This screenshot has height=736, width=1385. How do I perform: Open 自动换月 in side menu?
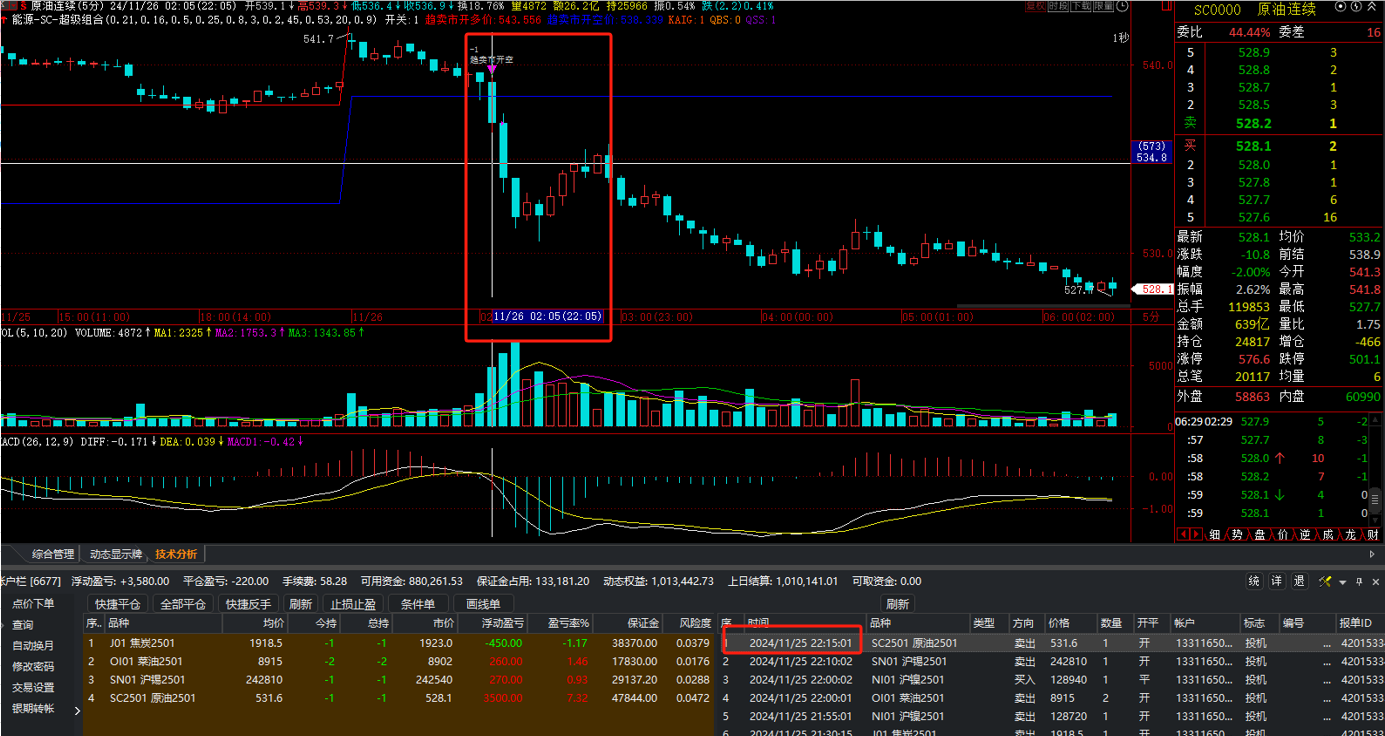coord(34,646)
